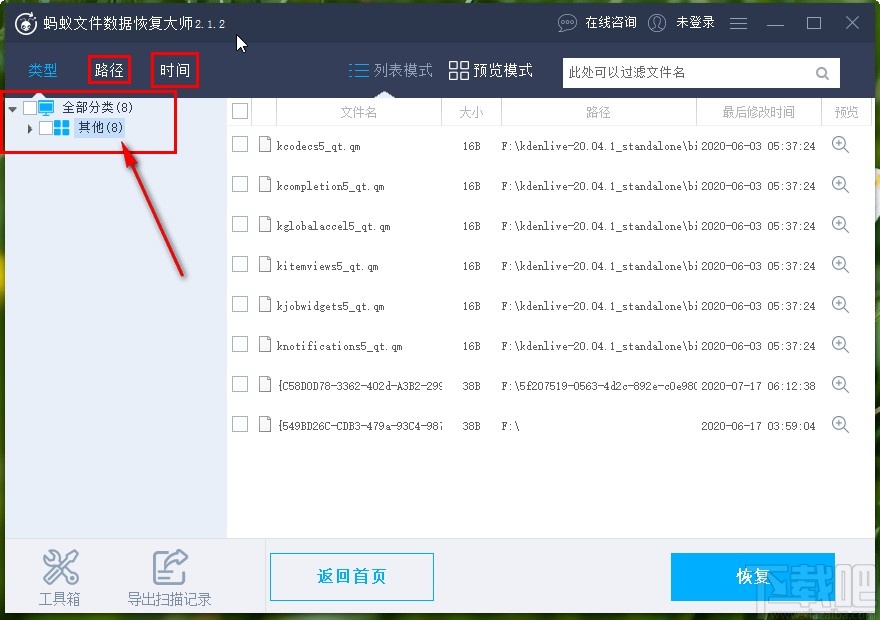Select 全部分类(8) tree label
The image size is (880, 620).
pos(98,107)
